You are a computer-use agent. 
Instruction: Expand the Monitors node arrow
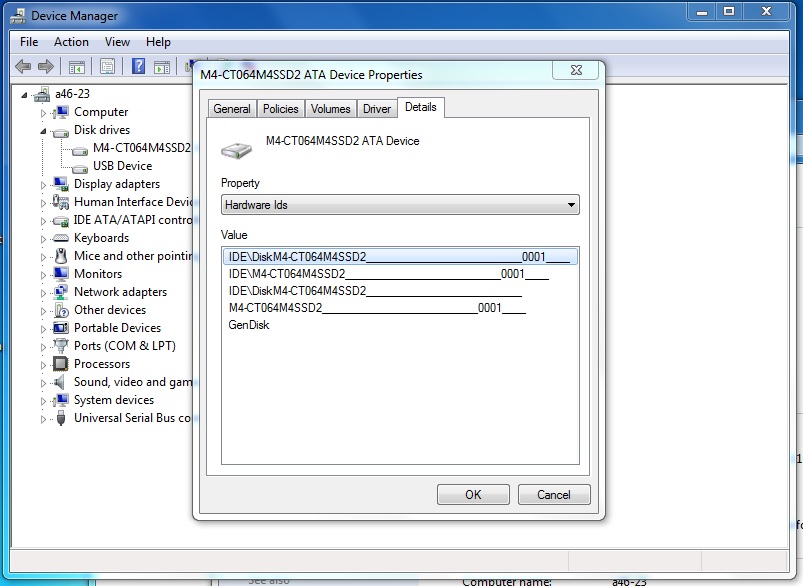pos(43,275)
